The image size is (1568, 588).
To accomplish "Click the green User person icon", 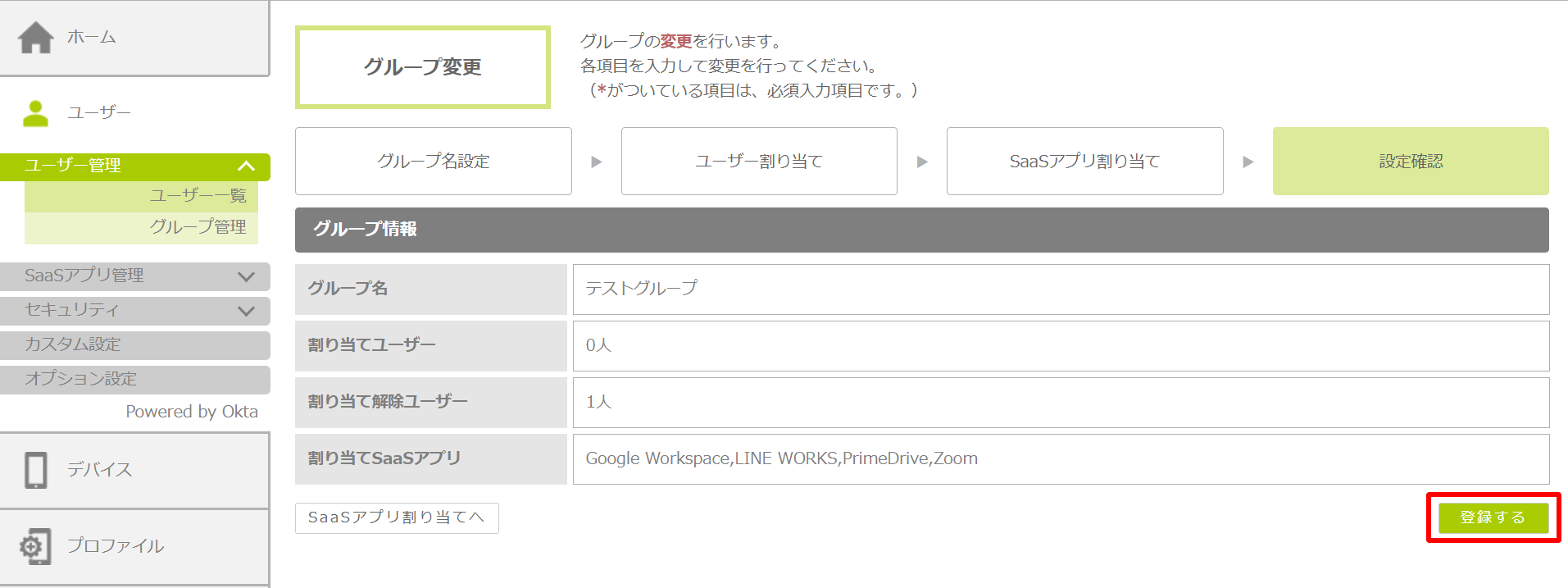I will (35, 113).
